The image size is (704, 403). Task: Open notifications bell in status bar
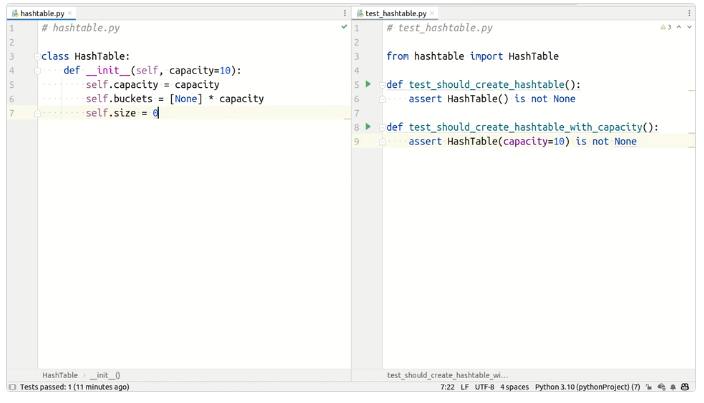(673, 387)
